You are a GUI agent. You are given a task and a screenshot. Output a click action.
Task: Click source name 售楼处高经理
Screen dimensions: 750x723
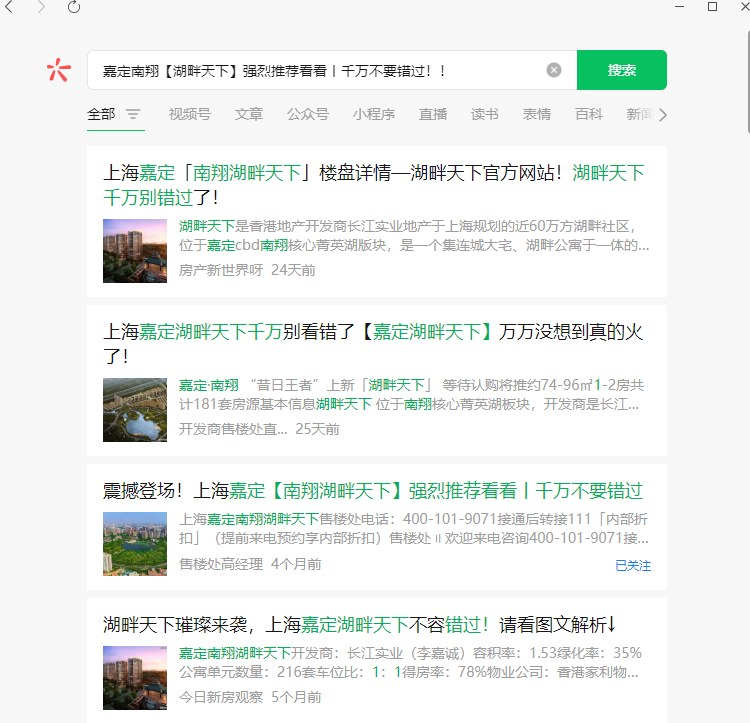point(221,564)
